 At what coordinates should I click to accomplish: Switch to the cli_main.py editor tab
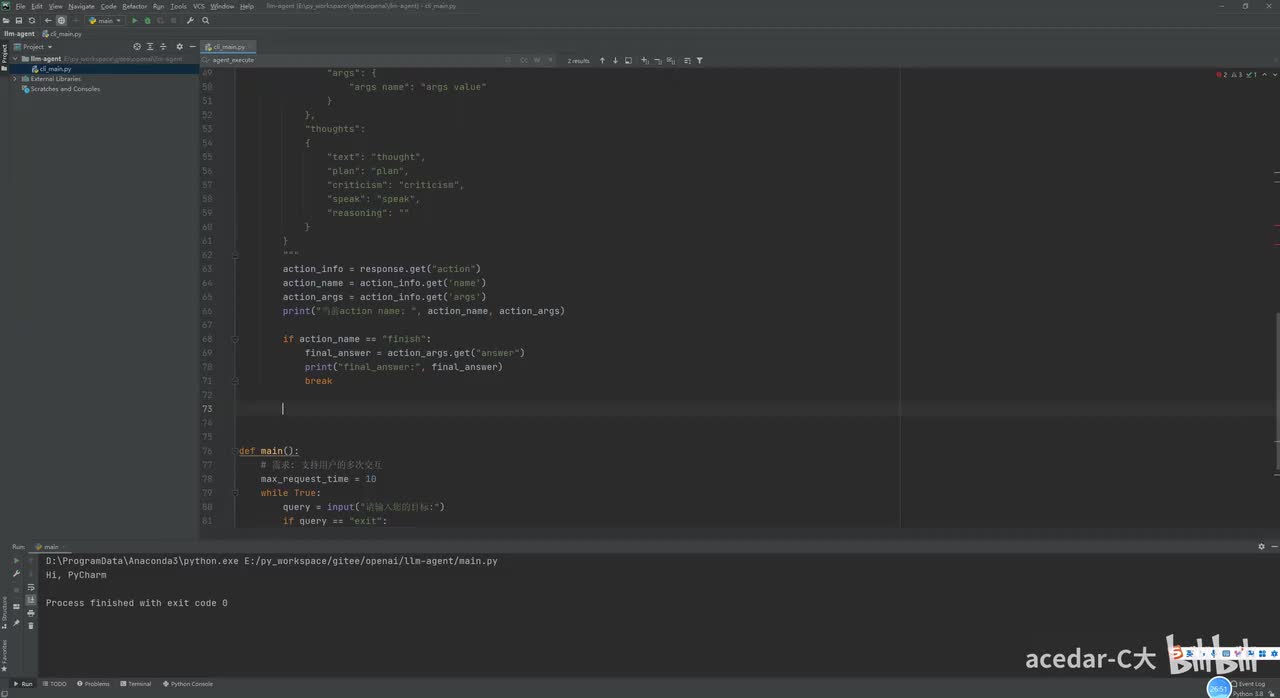[x=229, y=47]
